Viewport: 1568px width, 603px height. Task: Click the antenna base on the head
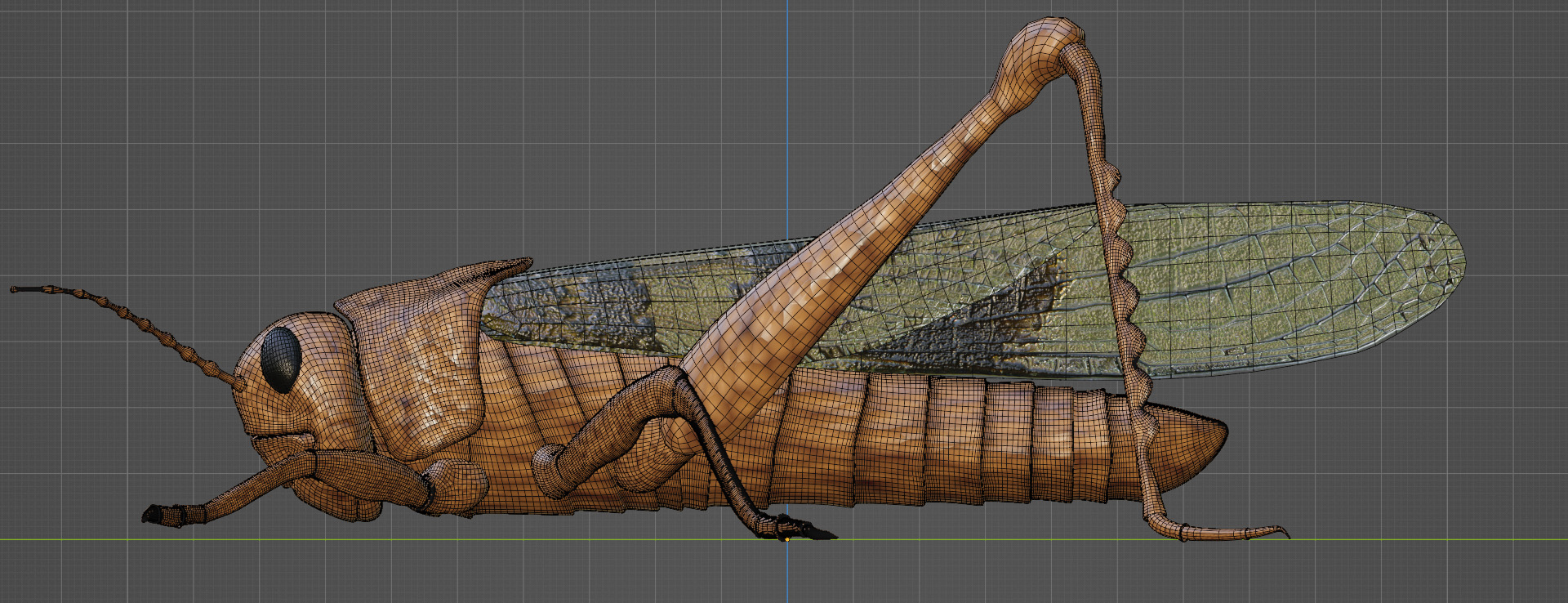(x=238, y=382)
